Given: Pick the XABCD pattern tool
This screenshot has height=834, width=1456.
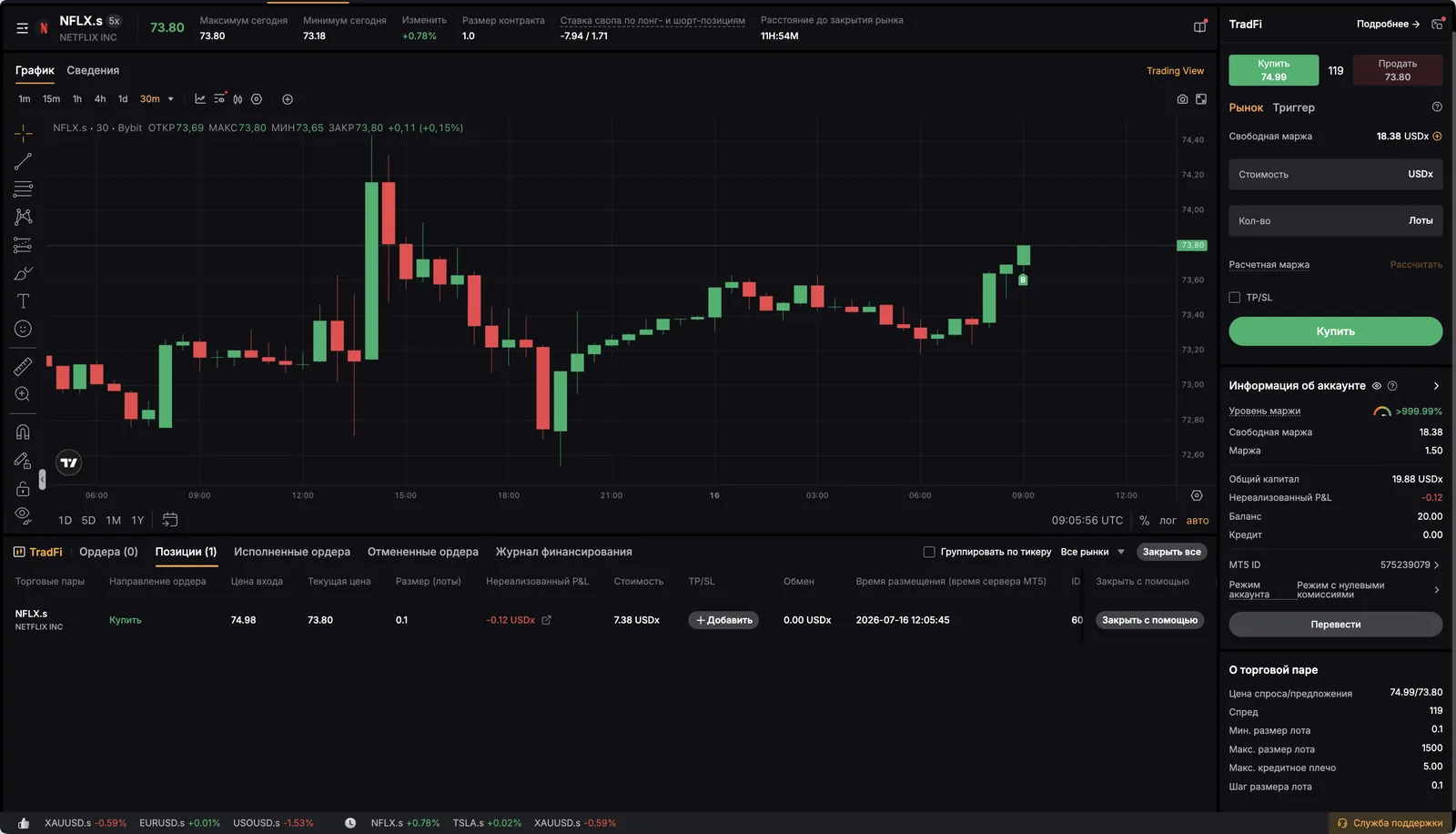Looking at the screenshot, I should (23, 217).
